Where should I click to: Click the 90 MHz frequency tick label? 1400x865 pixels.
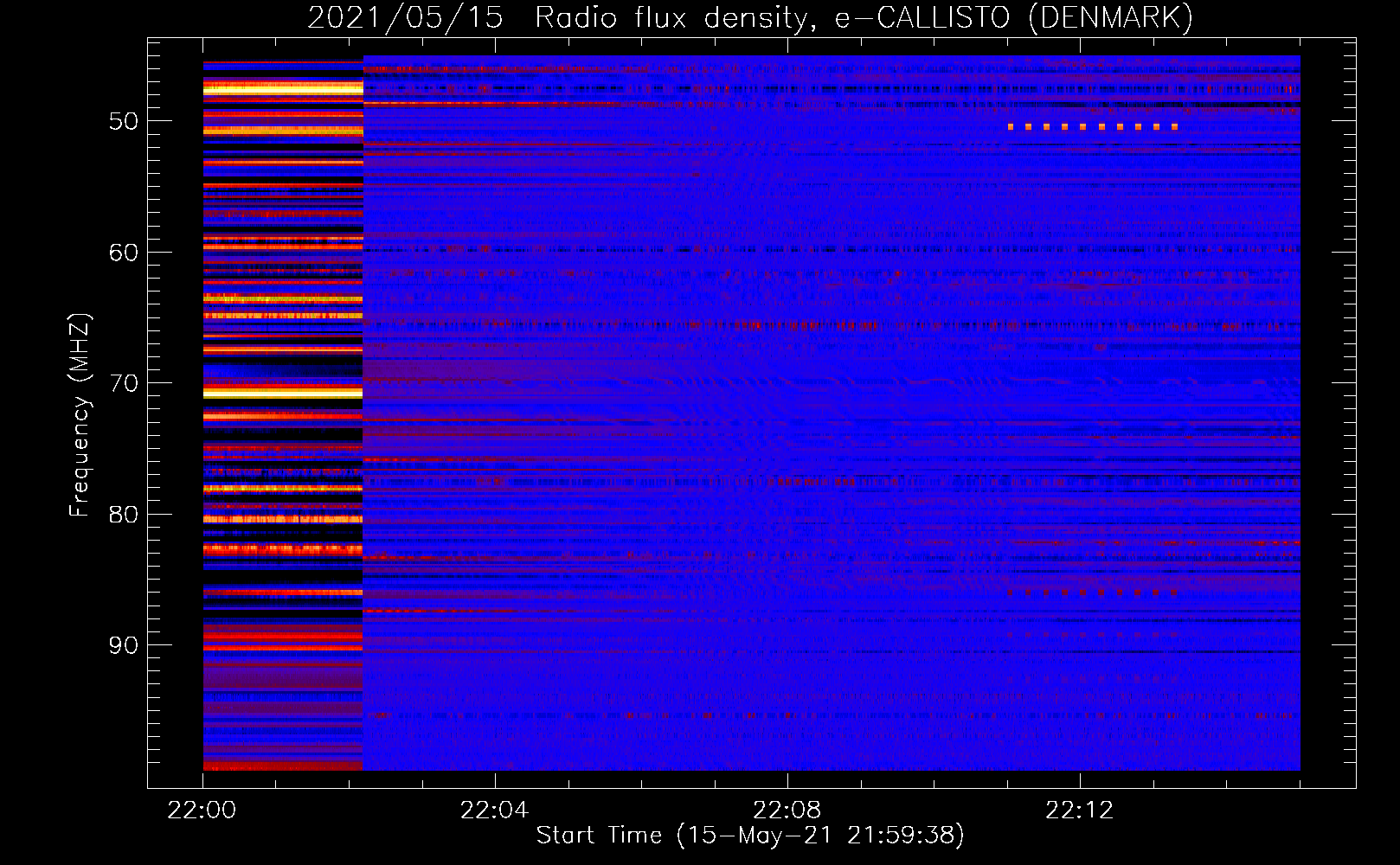pos(123,646)
